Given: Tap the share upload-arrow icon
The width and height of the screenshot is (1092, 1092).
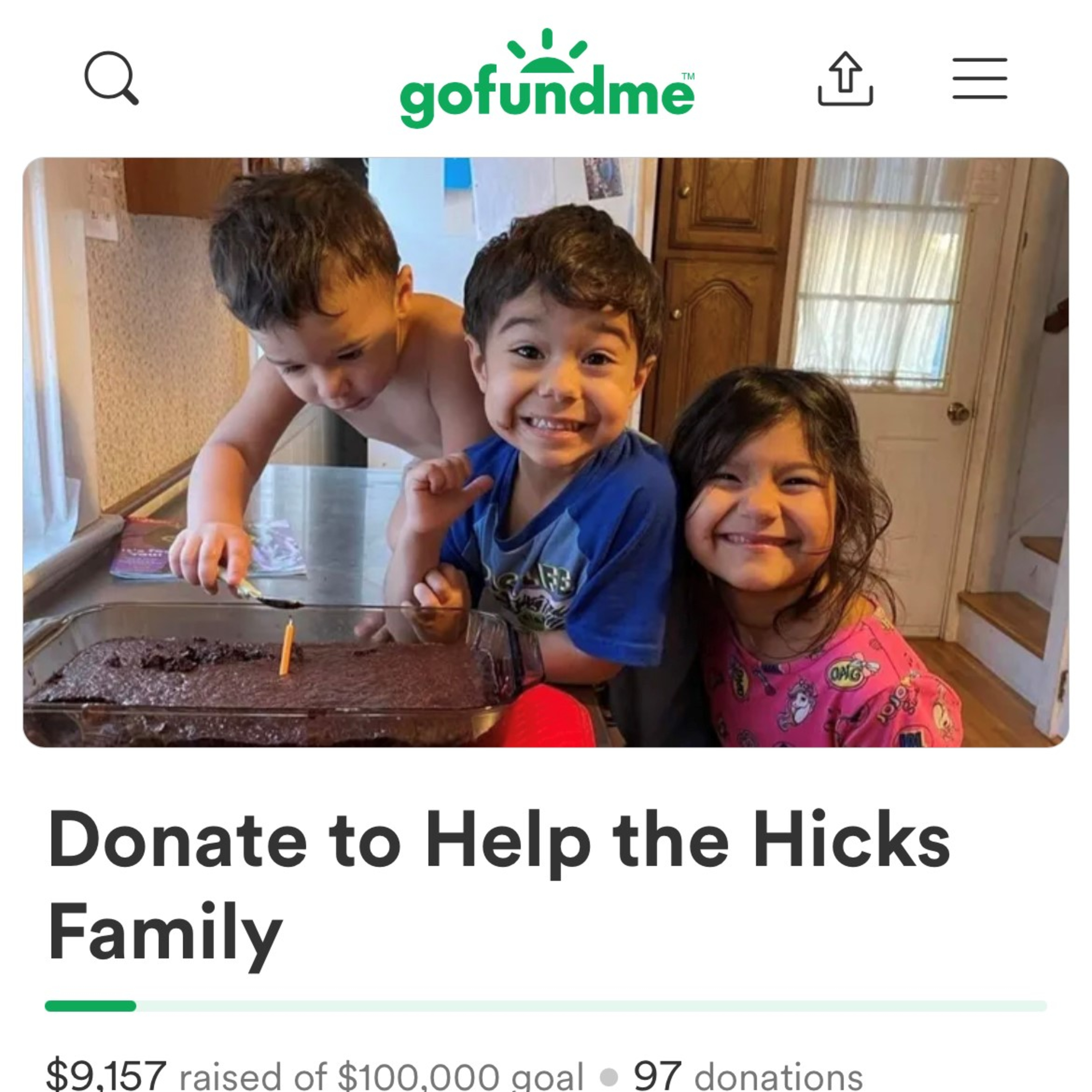Looking at the screenshot, I should click(x=845, y=79).
